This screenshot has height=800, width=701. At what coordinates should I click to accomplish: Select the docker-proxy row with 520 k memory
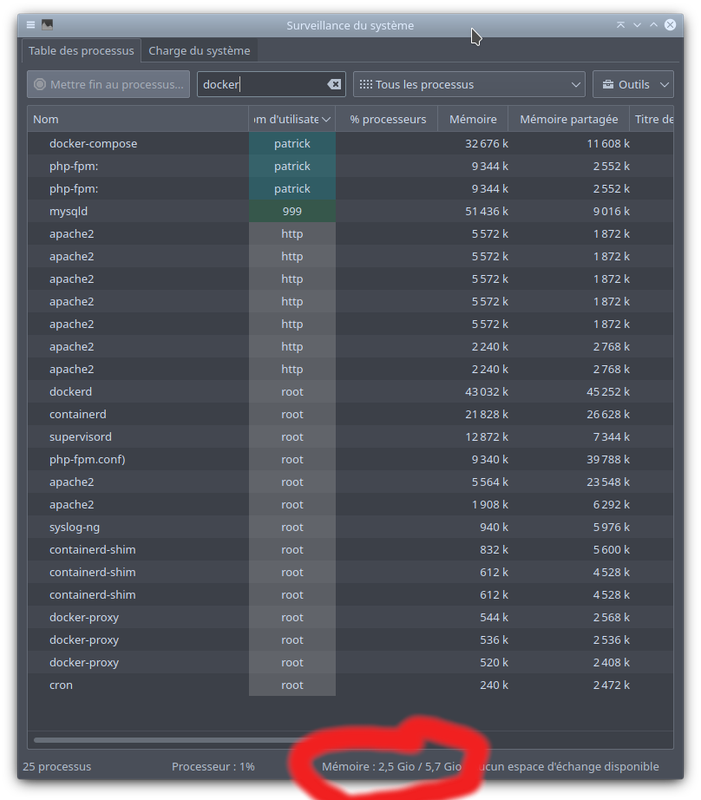tap(350, 662)
